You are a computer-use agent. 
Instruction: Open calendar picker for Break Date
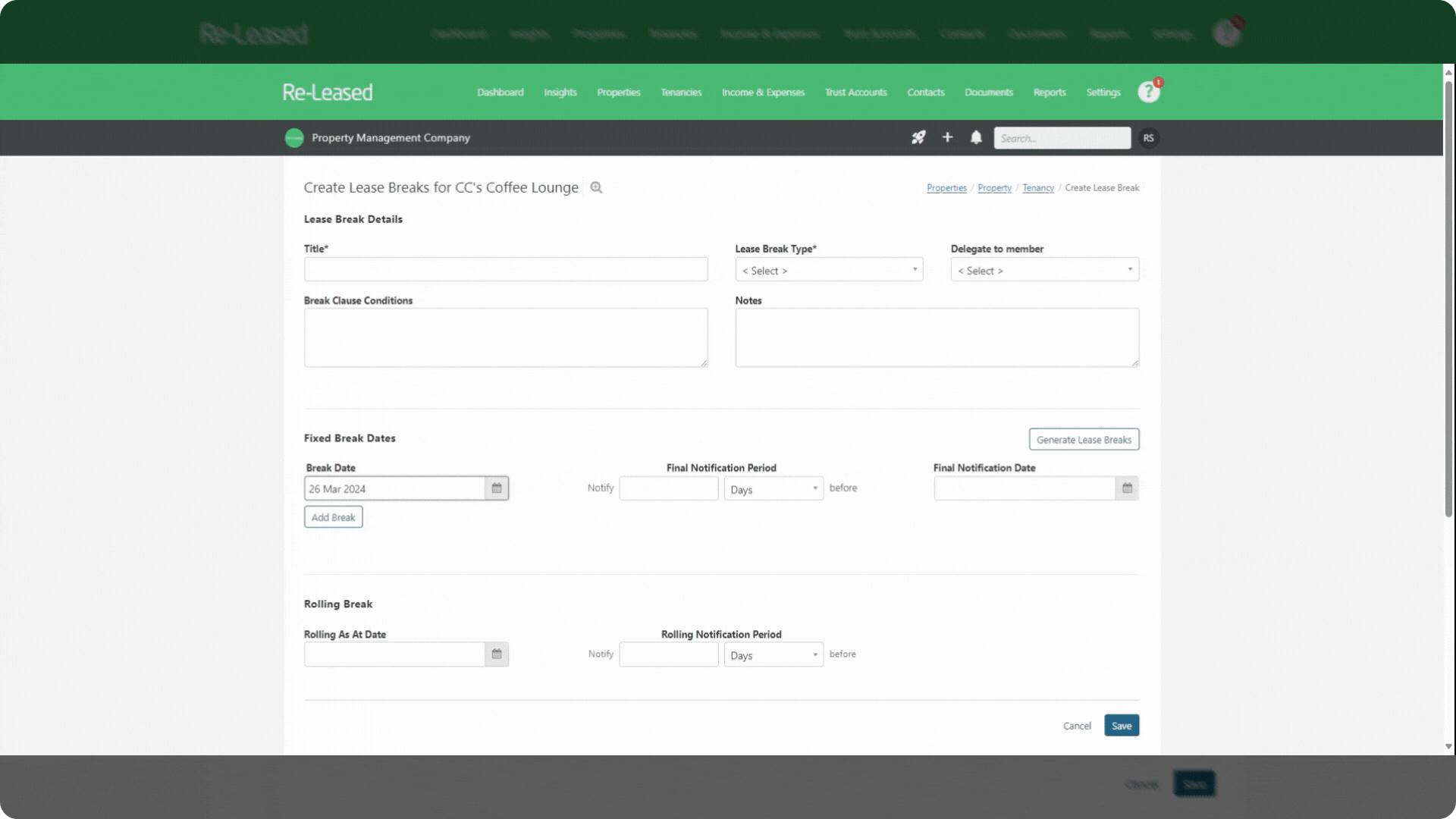(x=497, y=488)
